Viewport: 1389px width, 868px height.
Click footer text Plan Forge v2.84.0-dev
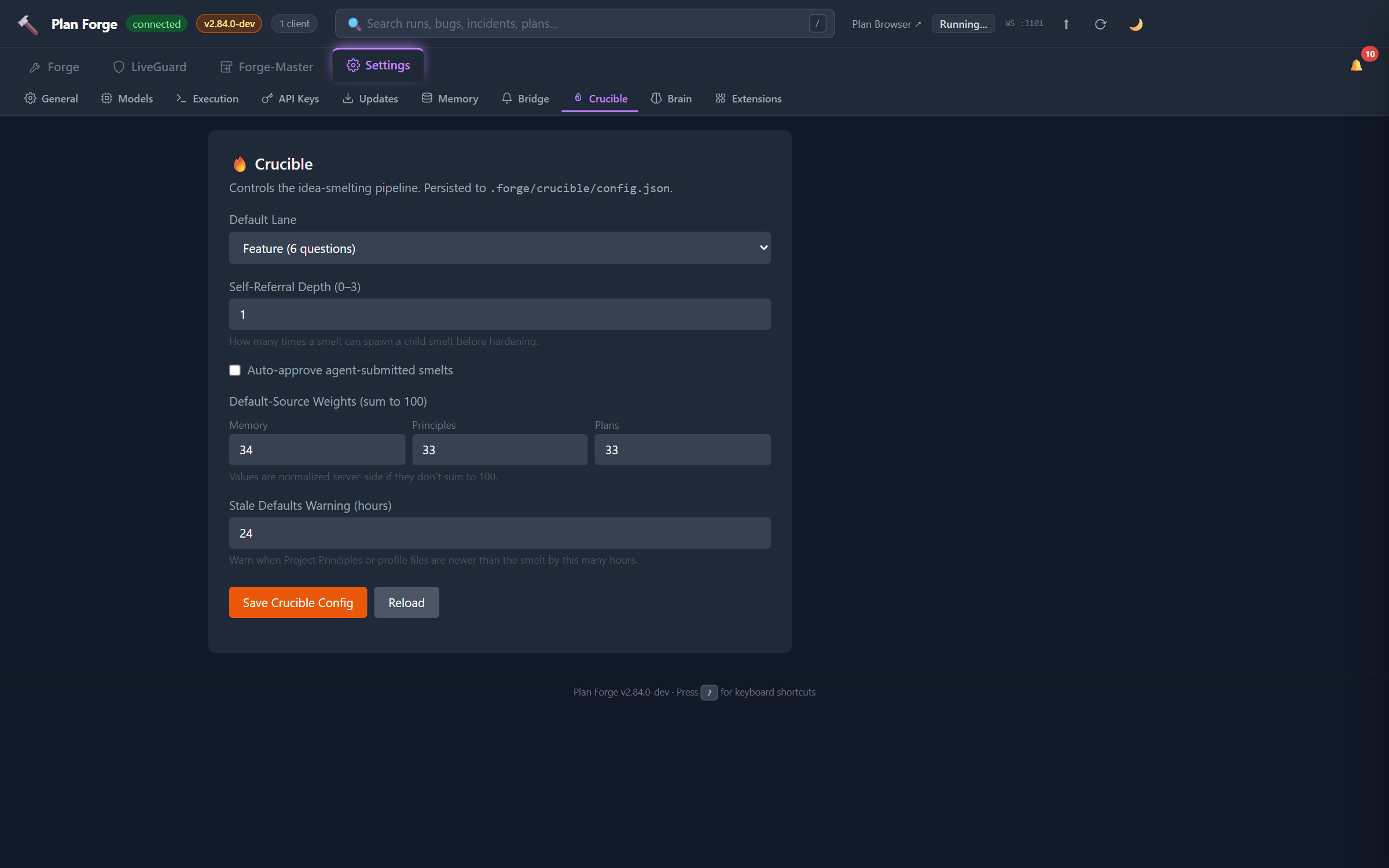pos(621,693)
